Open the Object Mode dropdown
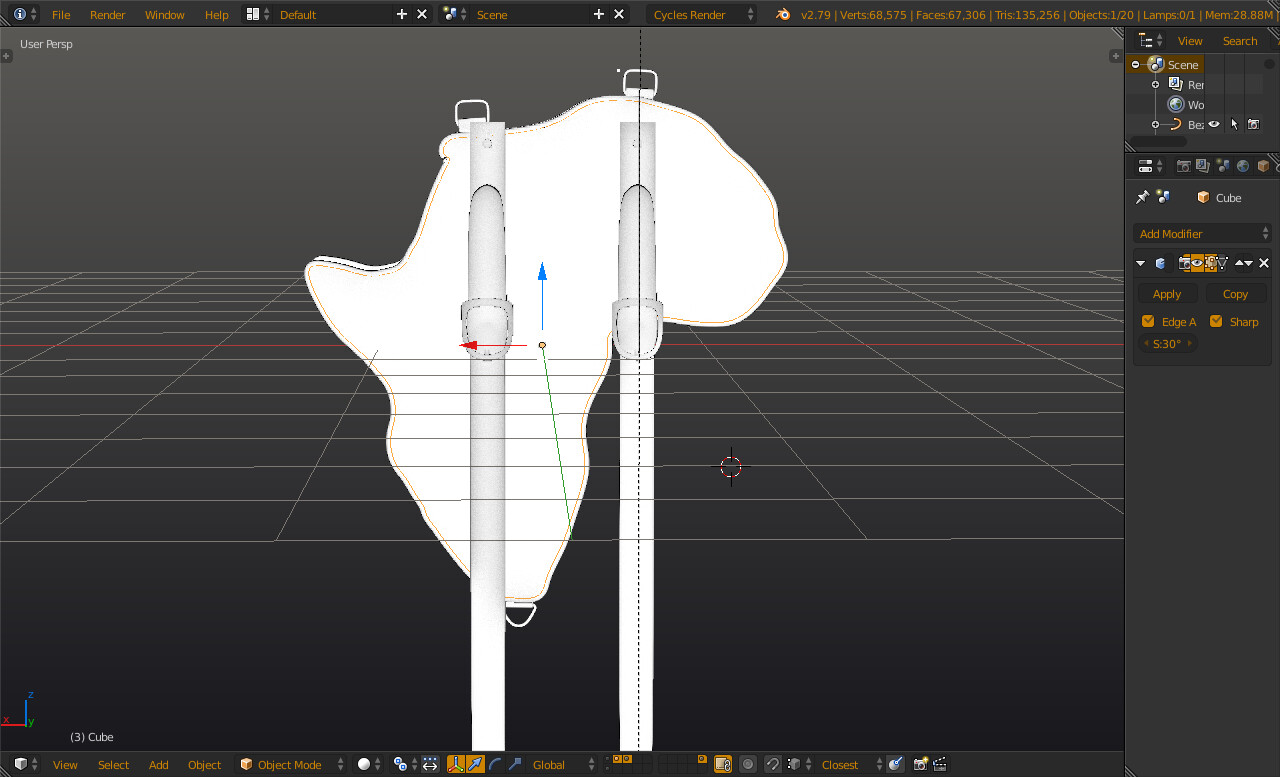Image resolution: width=1280 pixels, height=777 pixels. (292, 764)
